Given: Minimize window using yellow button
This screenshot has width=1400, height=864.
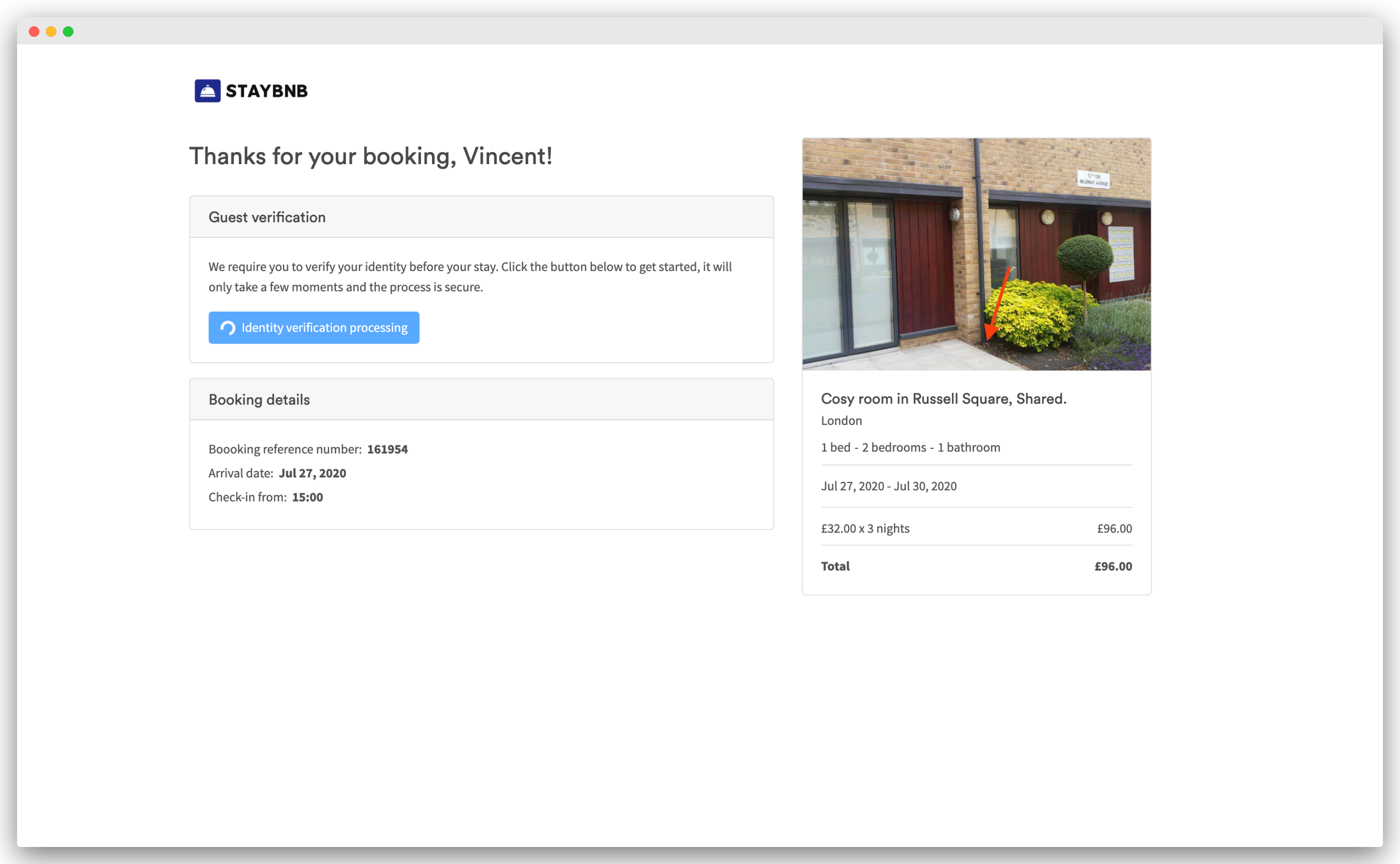Looking at the screenshot, I should tap(52, 32).
